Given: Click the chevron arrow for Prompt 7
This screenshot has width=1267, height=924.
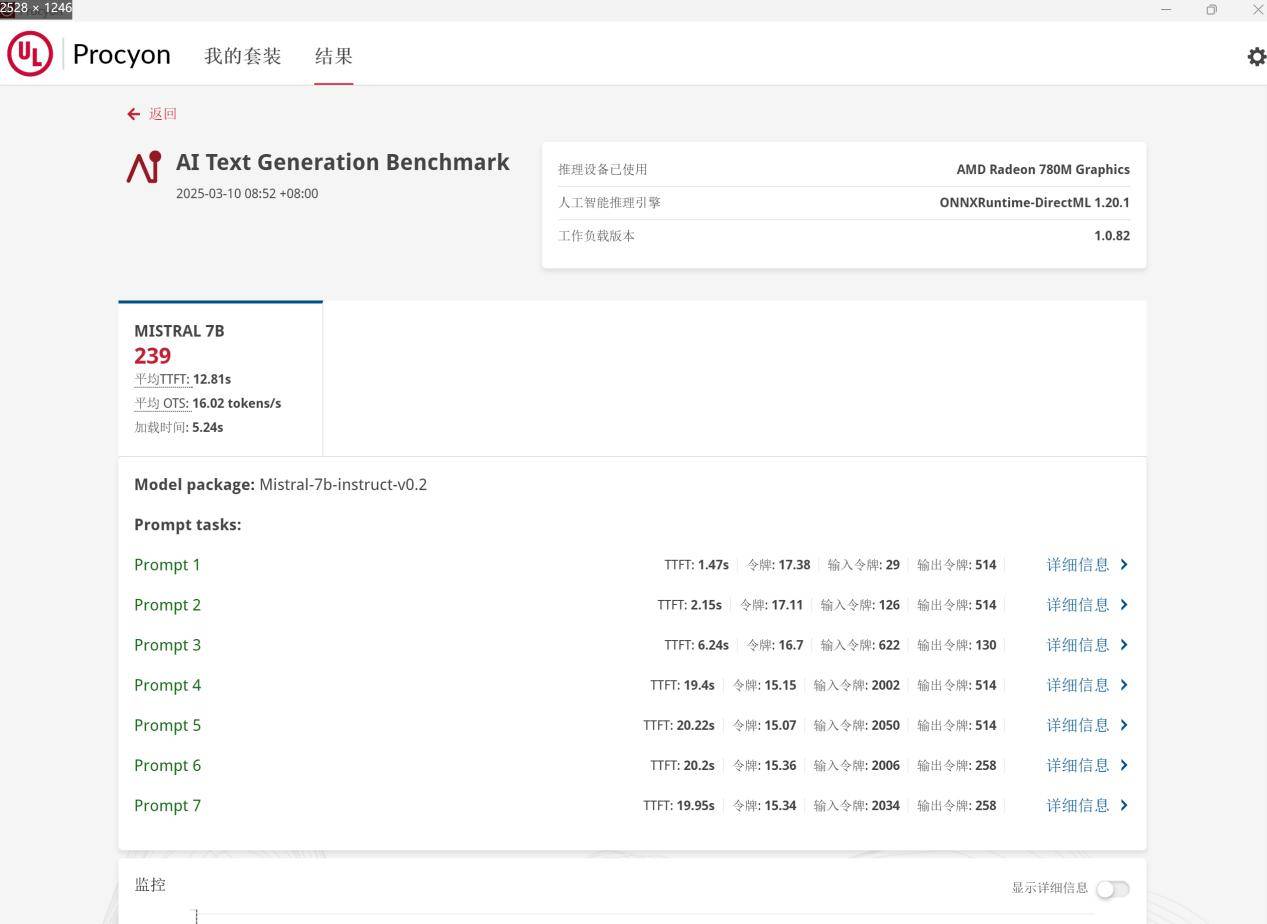Looking at the screenshot, I should 1124,805.
